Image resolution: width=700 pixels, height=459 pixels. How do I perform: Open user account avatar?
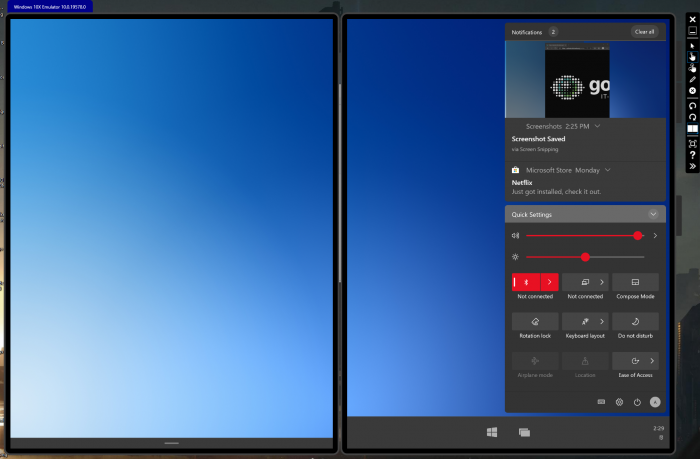click(655, 402)
